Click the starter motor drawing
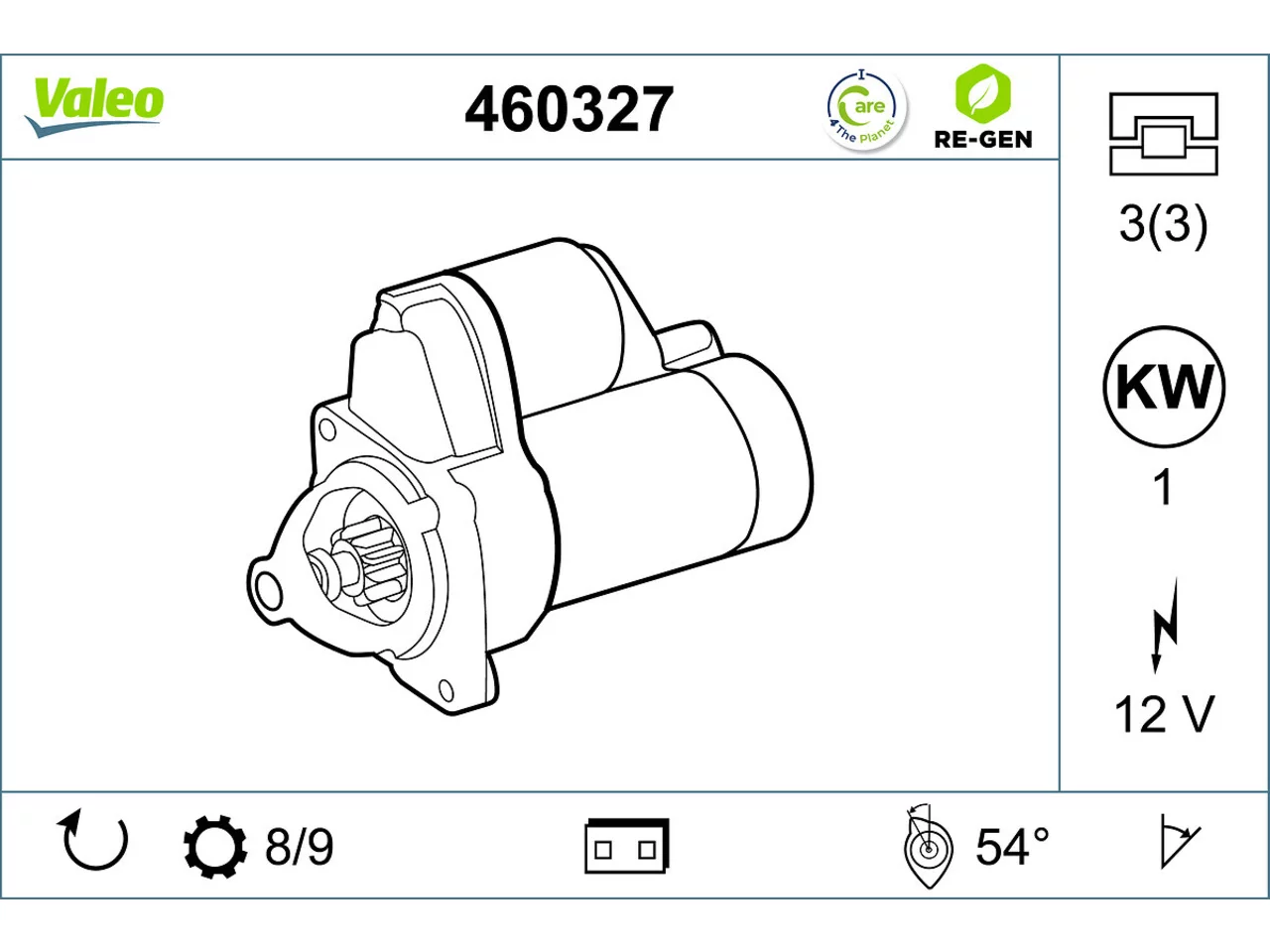Viewport: 1270px width, 952px height. [x=529, y=476]
